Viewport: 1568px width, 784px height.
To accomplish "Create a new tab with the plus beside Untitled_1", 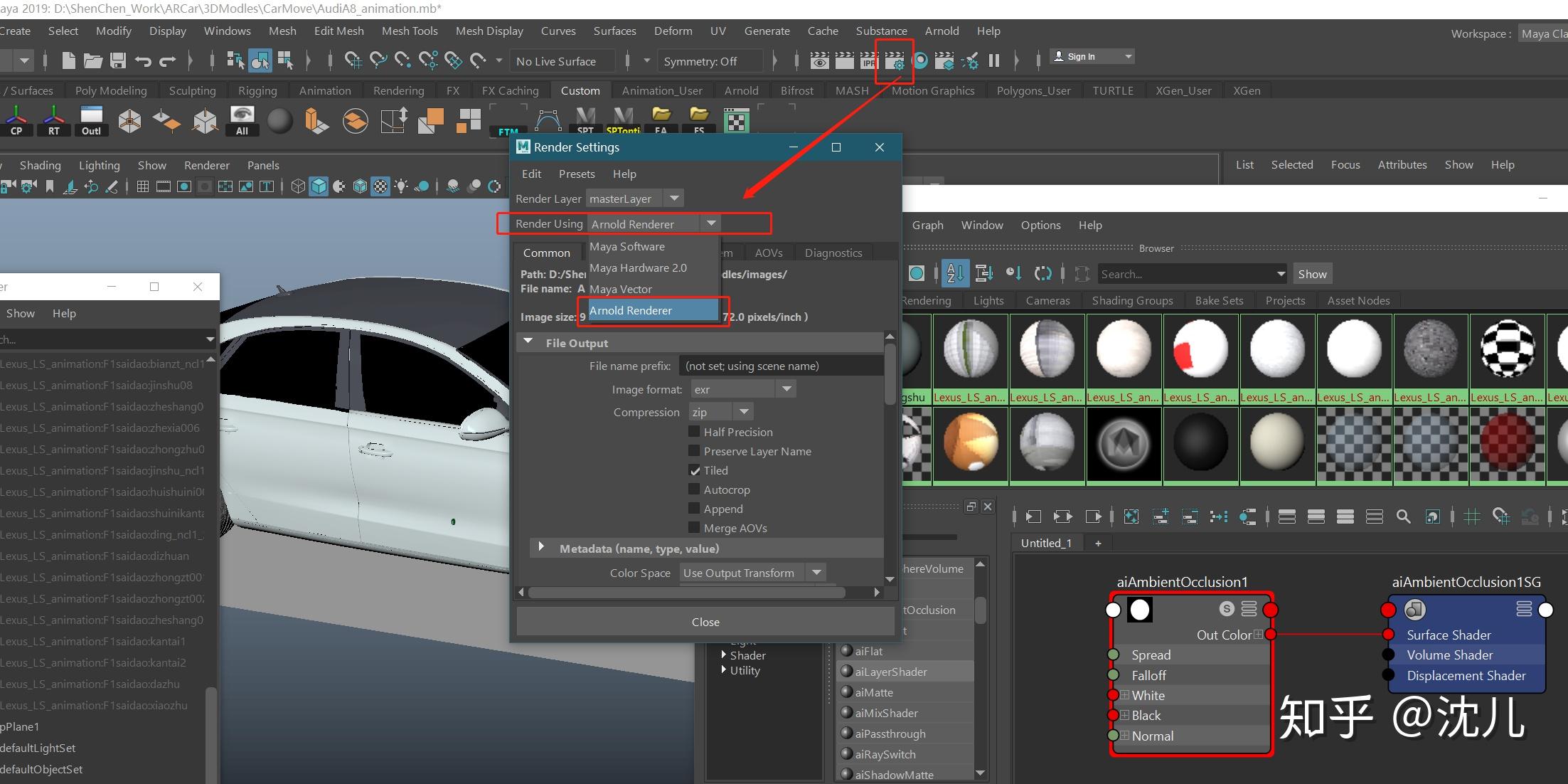I will 1097,543.
